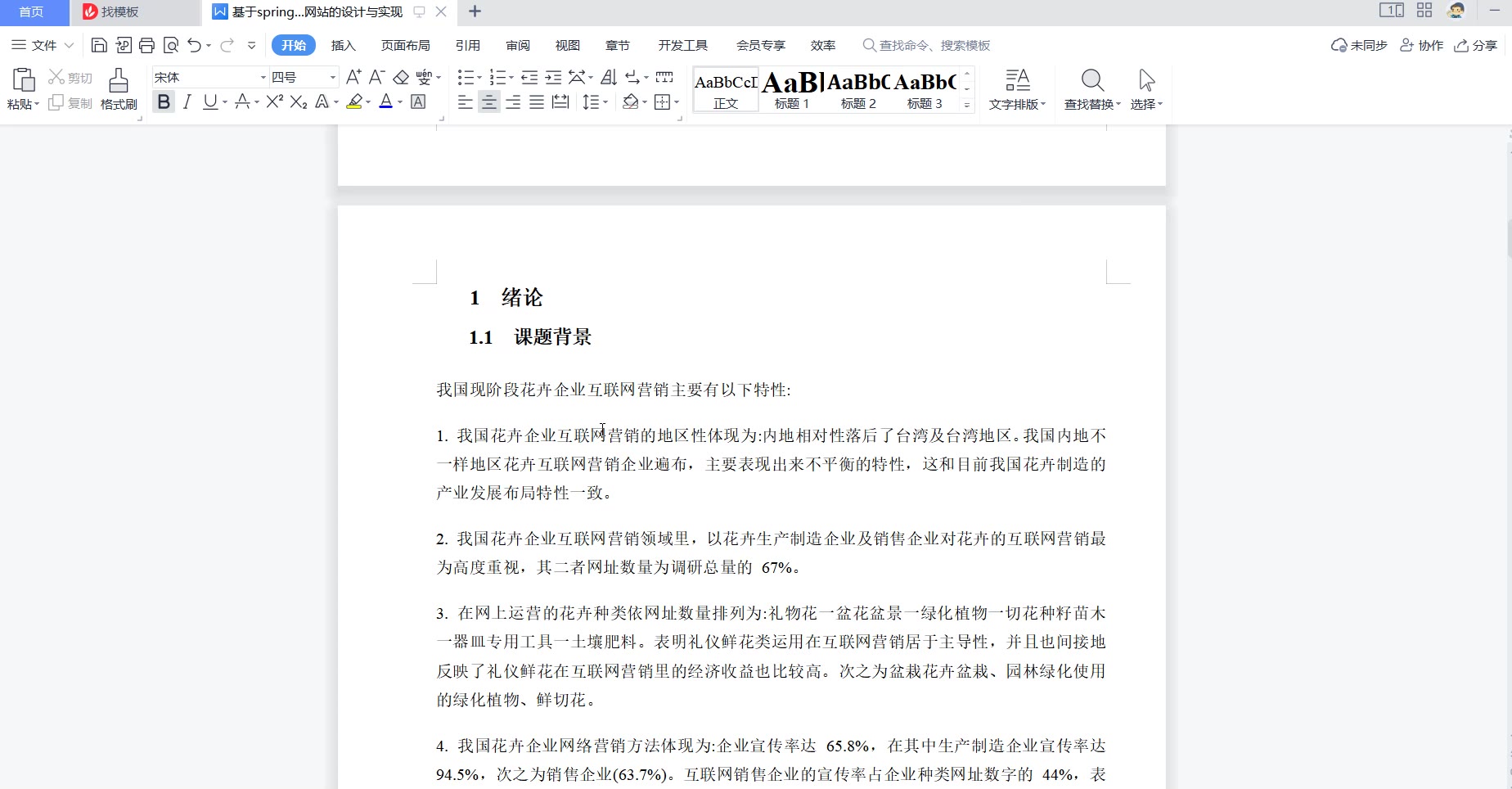The height and width of the screenshot is (789, 1512).
Task: Click the Paste clipboard icon
Action: (x=23, y=80)
